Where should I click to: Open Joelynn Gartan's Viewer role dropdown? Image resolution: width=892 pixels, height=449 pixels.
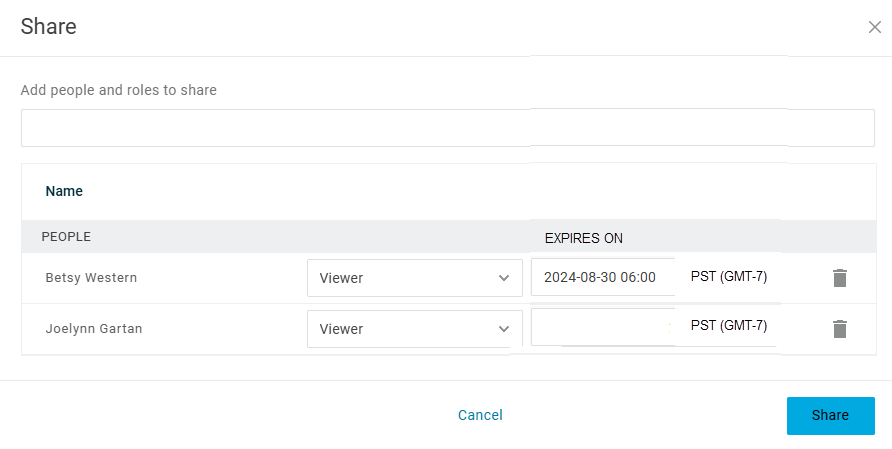(414, 329)
